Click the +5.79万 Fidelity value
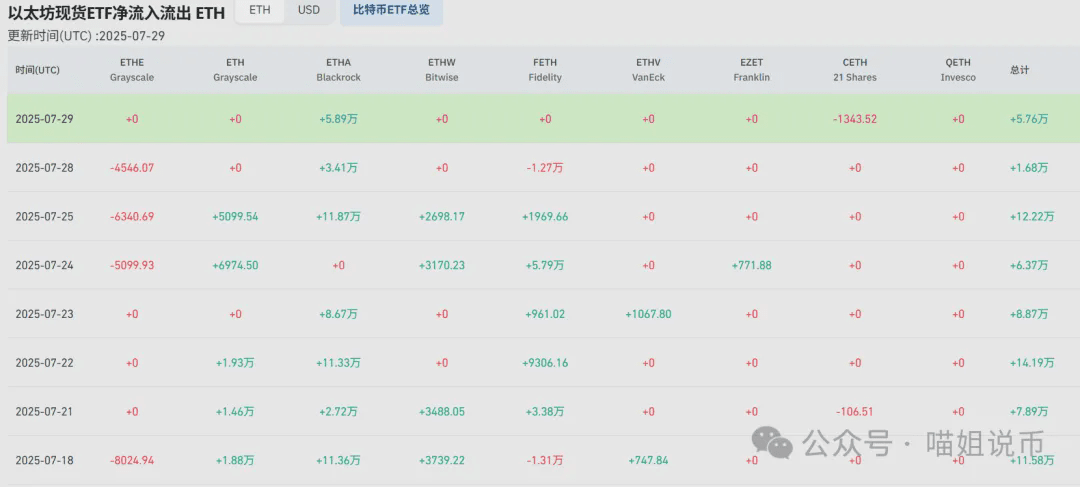The height and width of the screenshot is (487, 1080). (x=545, y=266)
